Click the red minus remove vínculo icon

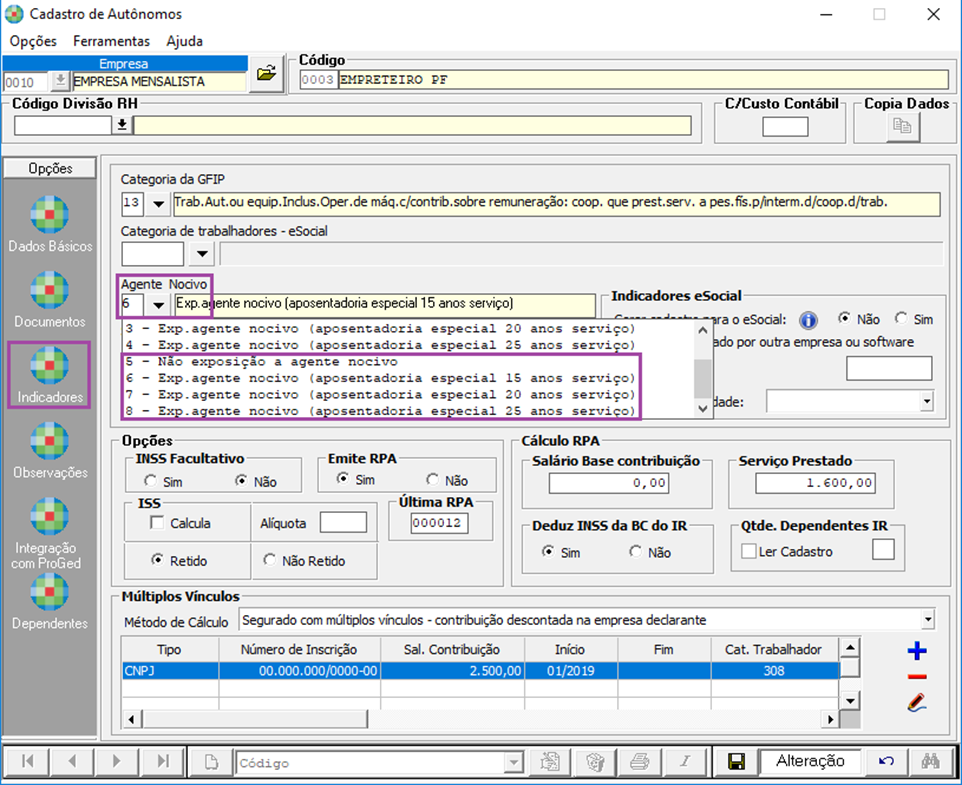click(916, 677)
